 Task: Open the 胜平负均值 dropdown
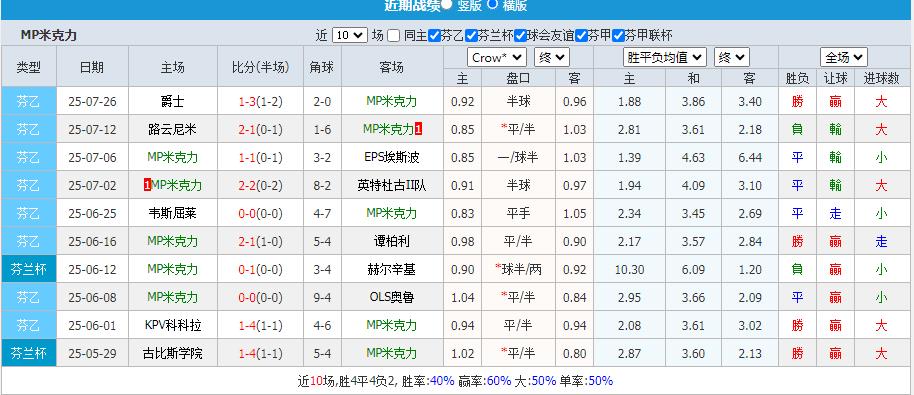(665, 58)
